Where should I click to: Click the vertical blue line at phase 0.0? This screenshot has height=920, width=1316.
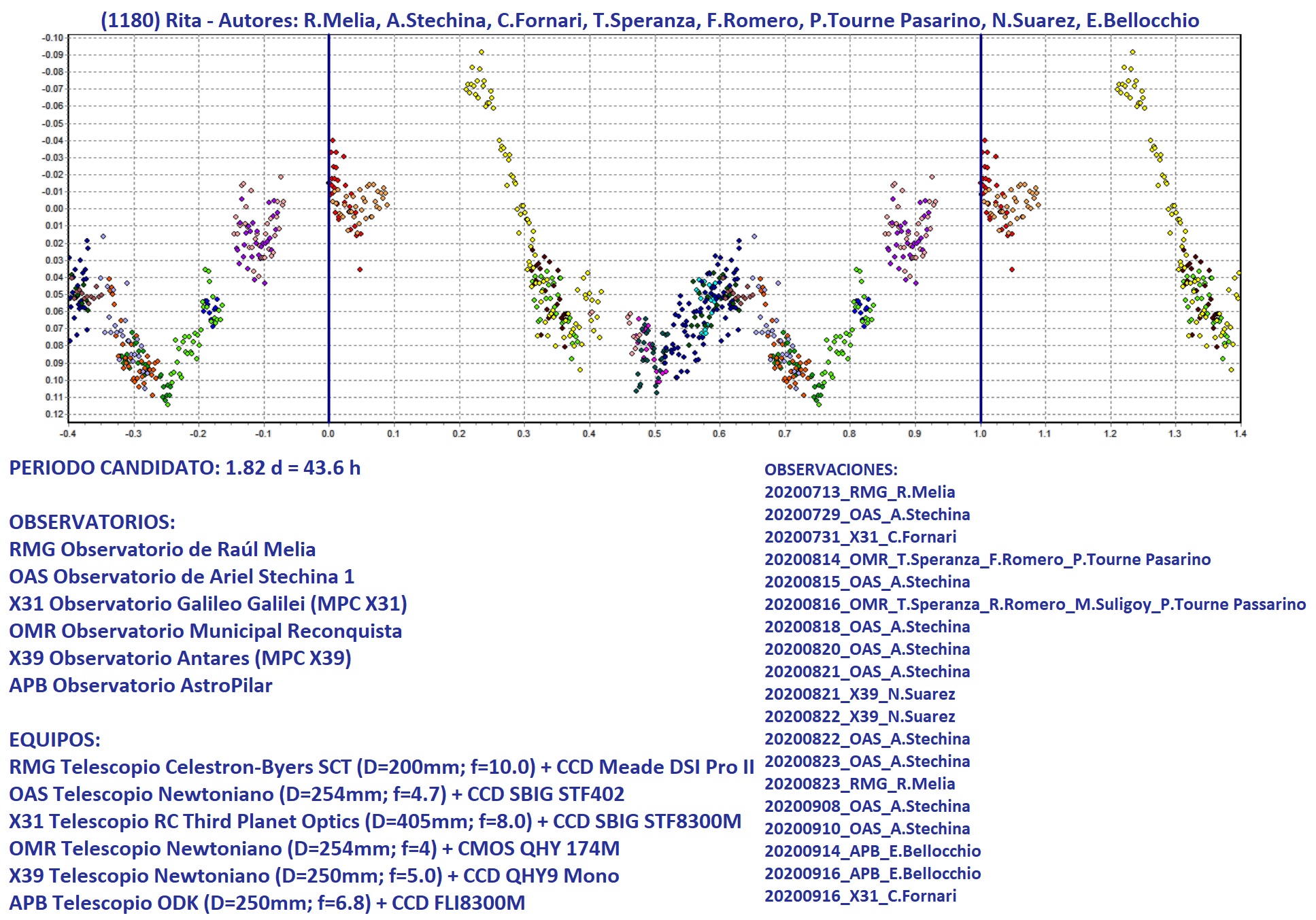click(328, 102)
